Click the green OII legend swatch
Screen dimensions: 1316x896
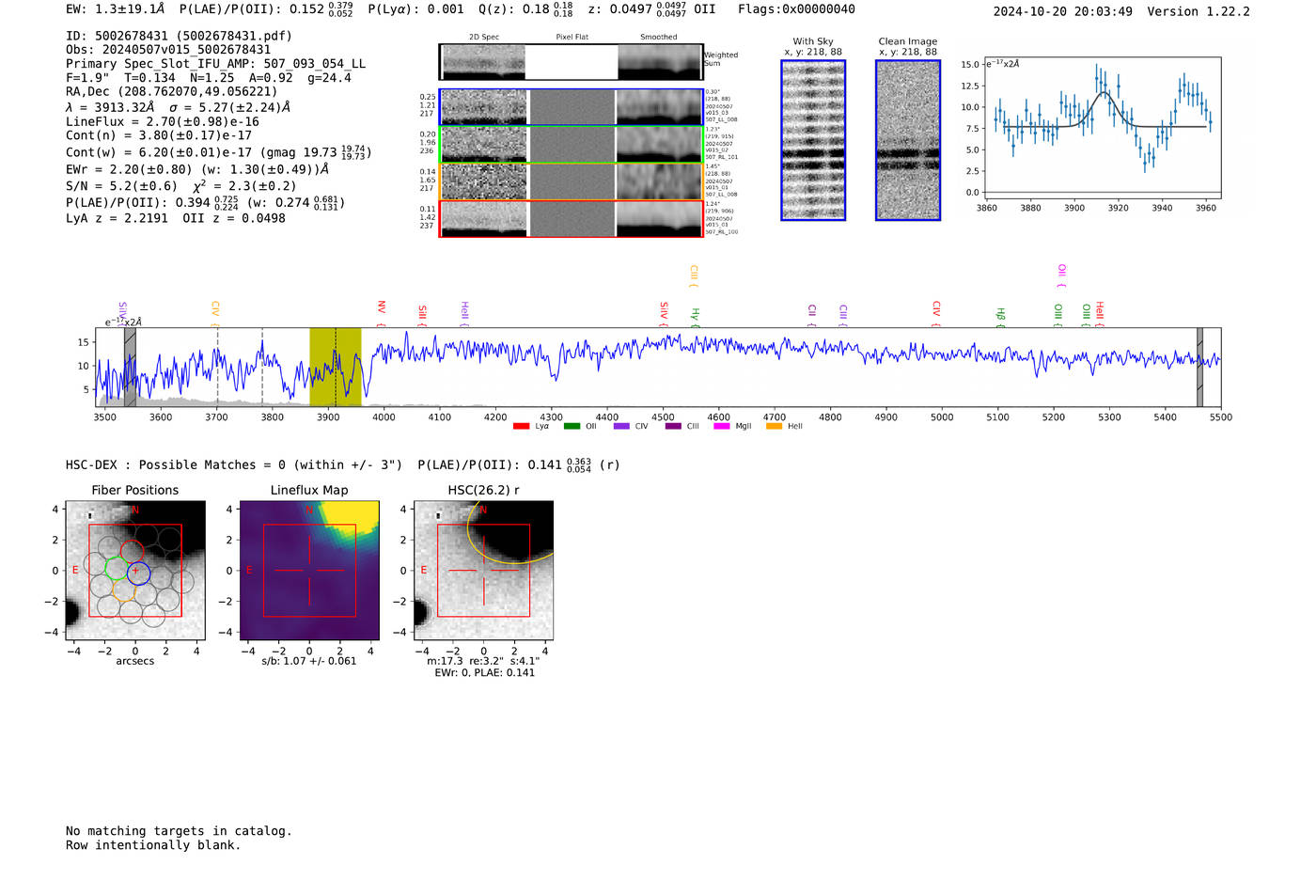tap(572, 427)
